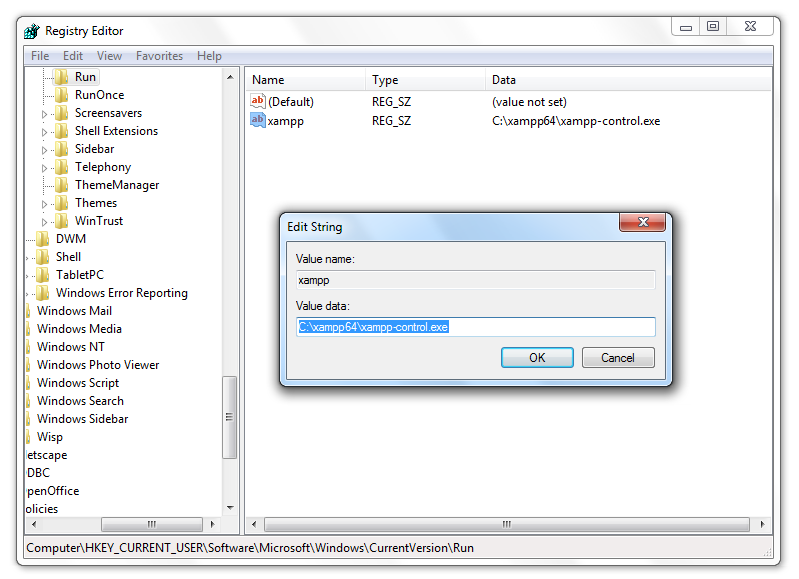Screen dimensions: 799x579
Task: Click the tree pane scroll up arrow
Action: [x=230, y=77]
